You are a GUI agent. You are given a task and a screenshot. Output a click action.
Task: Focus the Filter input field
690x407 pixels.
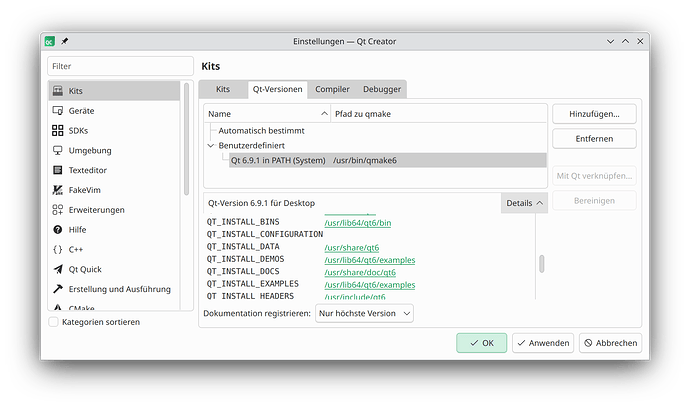click(x=120, y=66)
